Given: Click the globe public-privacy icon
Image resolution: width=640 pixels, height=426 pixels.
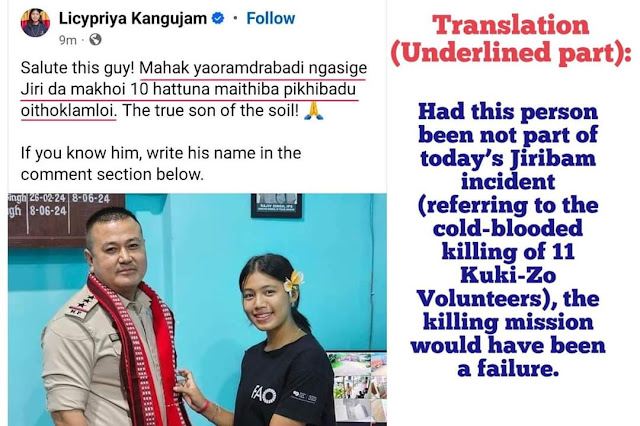Looking at the screenshot, I should click(95, 40).
